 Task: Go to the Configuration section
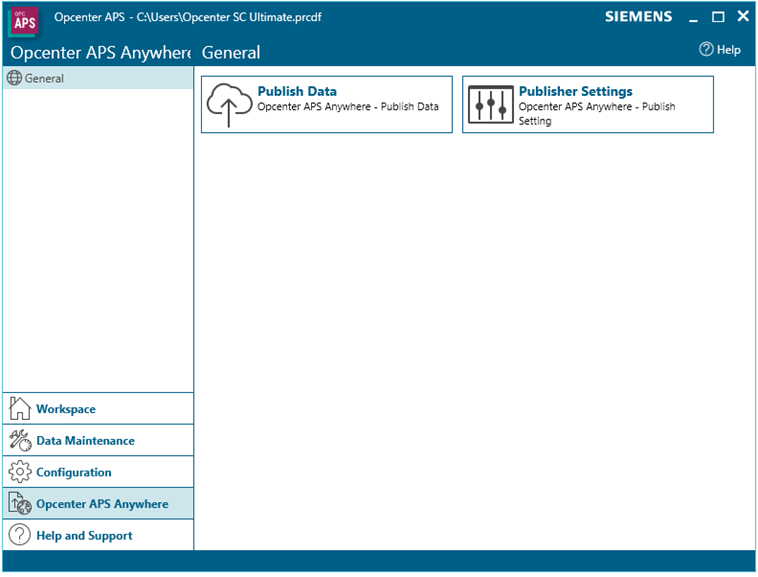click(x=74, y=472)
